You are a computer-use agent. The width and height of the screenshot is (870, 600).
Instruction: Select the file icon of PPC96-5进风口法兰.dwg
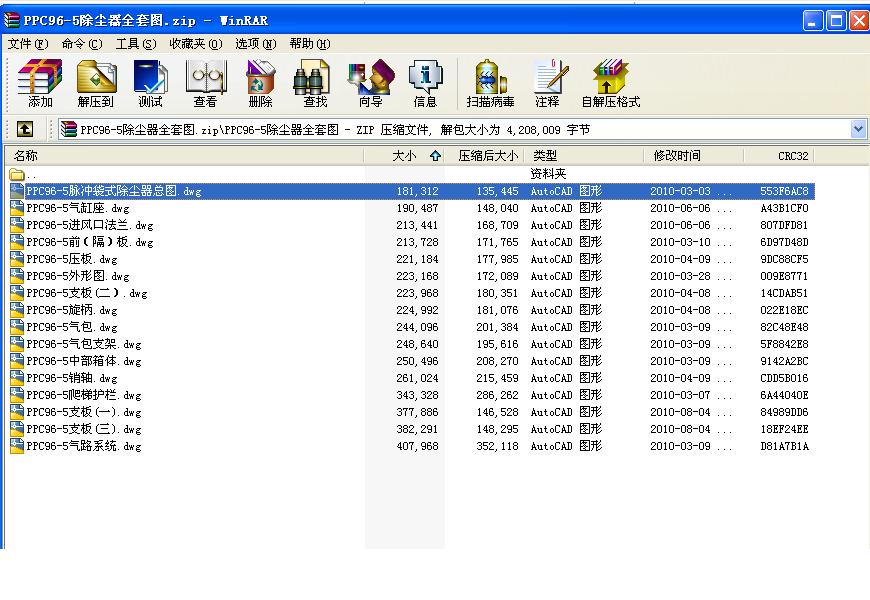pyautogui.click(x=17, y=225)
